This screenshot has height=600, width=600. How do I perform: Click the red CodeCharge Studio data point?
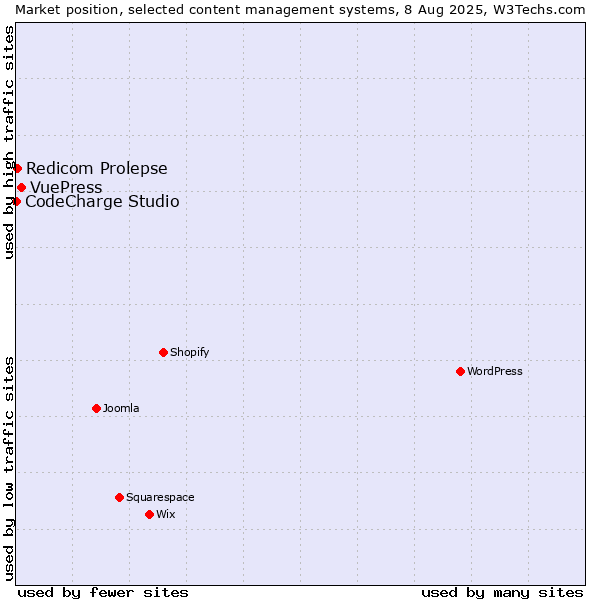(x=16, y=201)
